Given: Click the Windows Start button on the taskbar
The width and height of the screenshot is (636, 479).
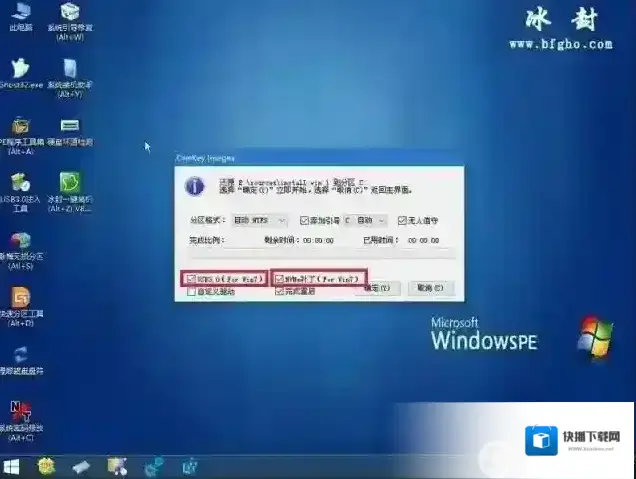Looking at the screenshot, I should [13, 466].
